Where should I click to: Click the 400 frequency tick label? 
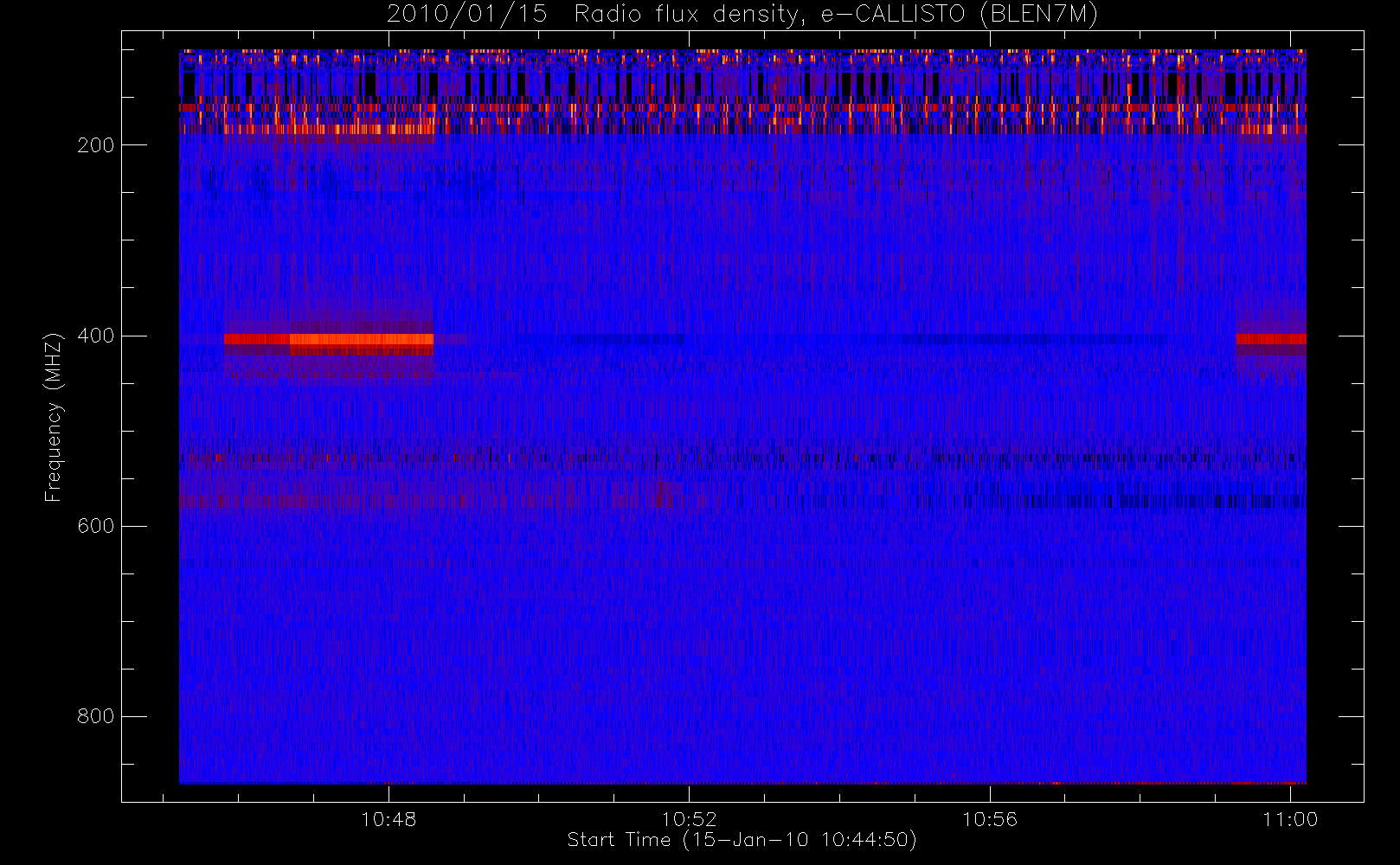[x=96, y=336]
